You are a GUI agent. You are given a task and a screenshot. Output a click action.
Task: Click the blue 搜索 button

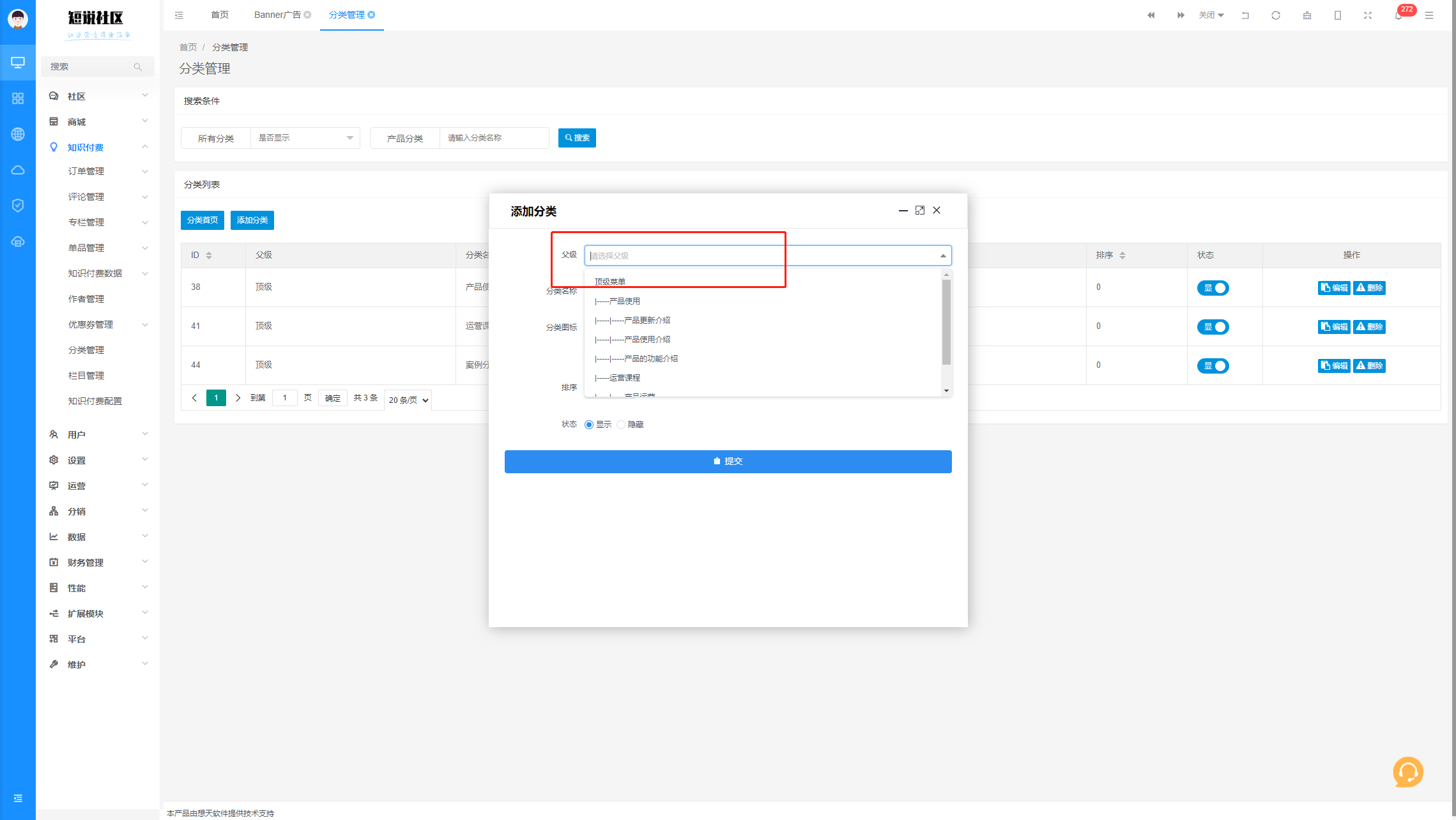click(x=577, y=138)
